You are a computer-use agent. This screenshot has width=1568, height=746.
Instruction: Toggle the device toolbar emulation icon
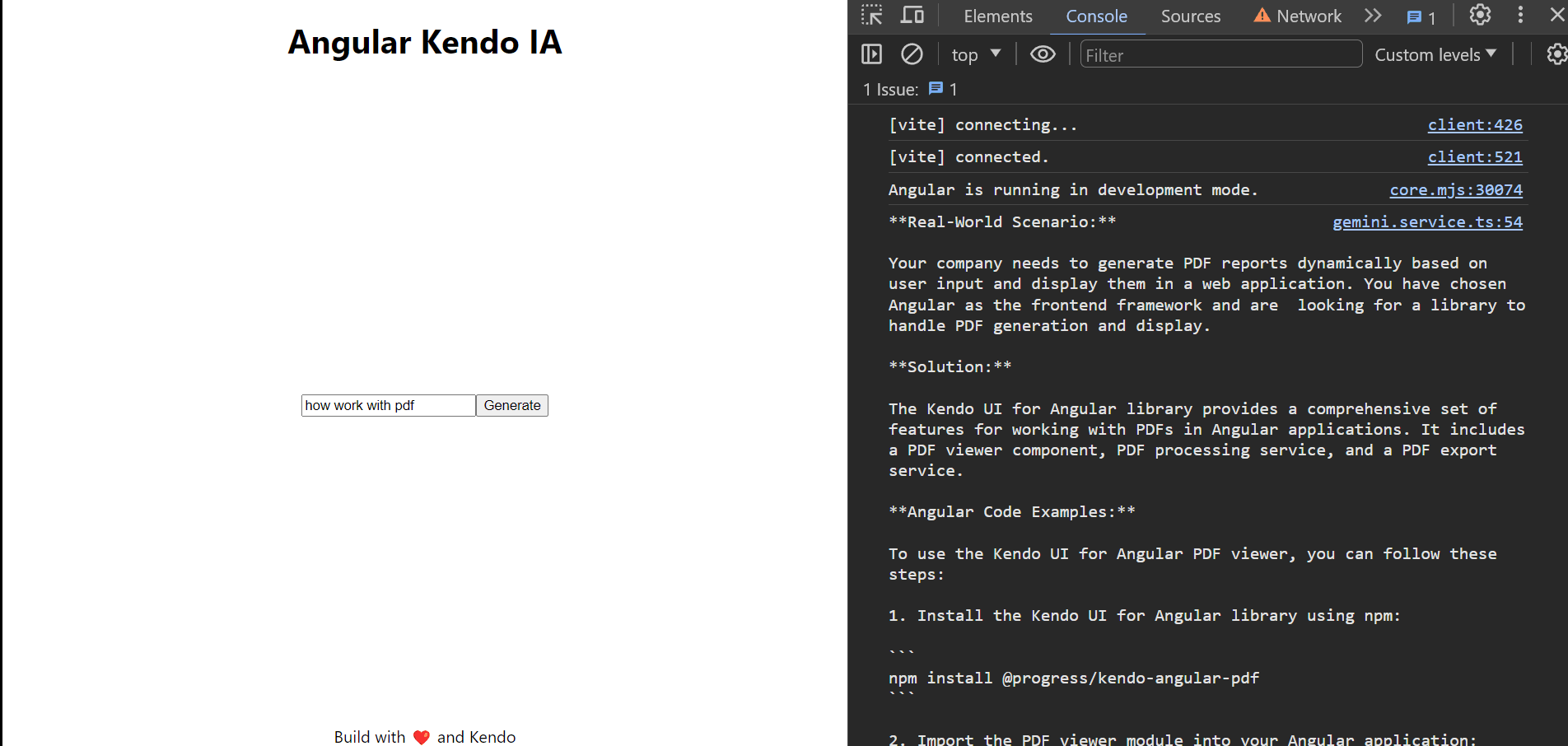[x=912, y=16]
